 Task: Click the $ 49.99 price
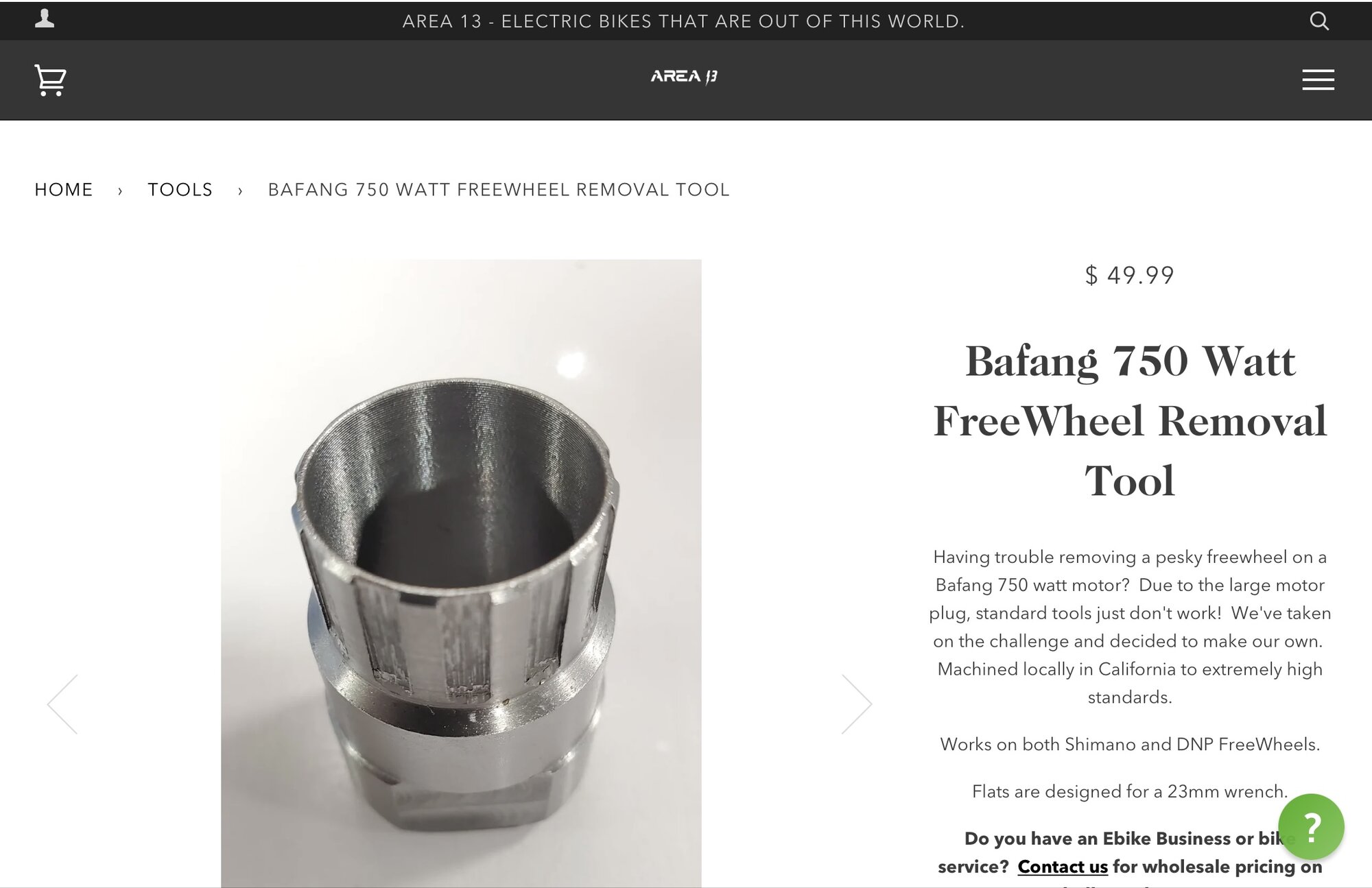coord(1130,276)
